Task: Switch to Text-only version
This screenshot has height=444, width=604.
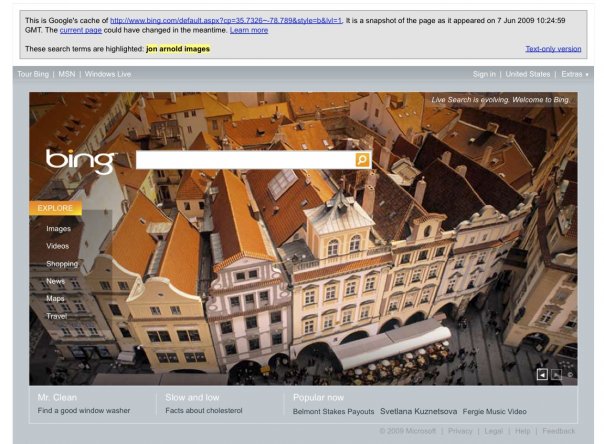Action: [553, 49]
